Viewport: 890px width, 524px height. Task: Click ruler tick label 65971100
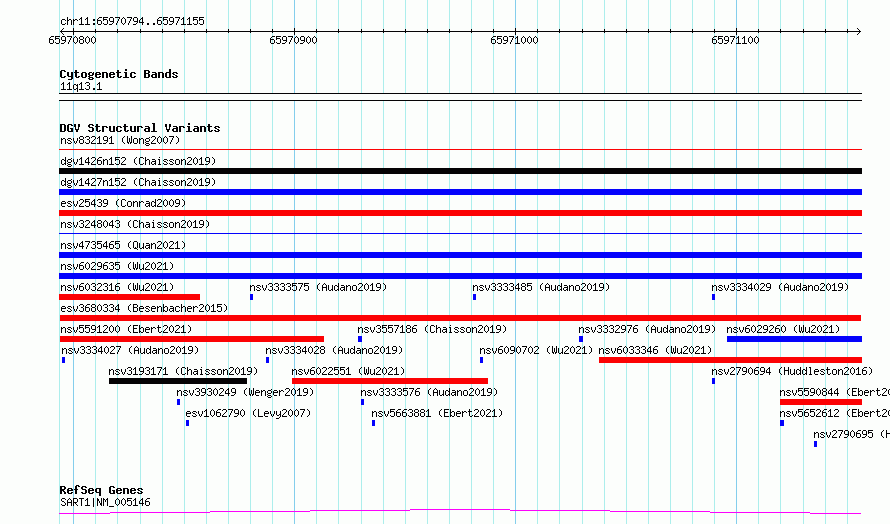735,40
